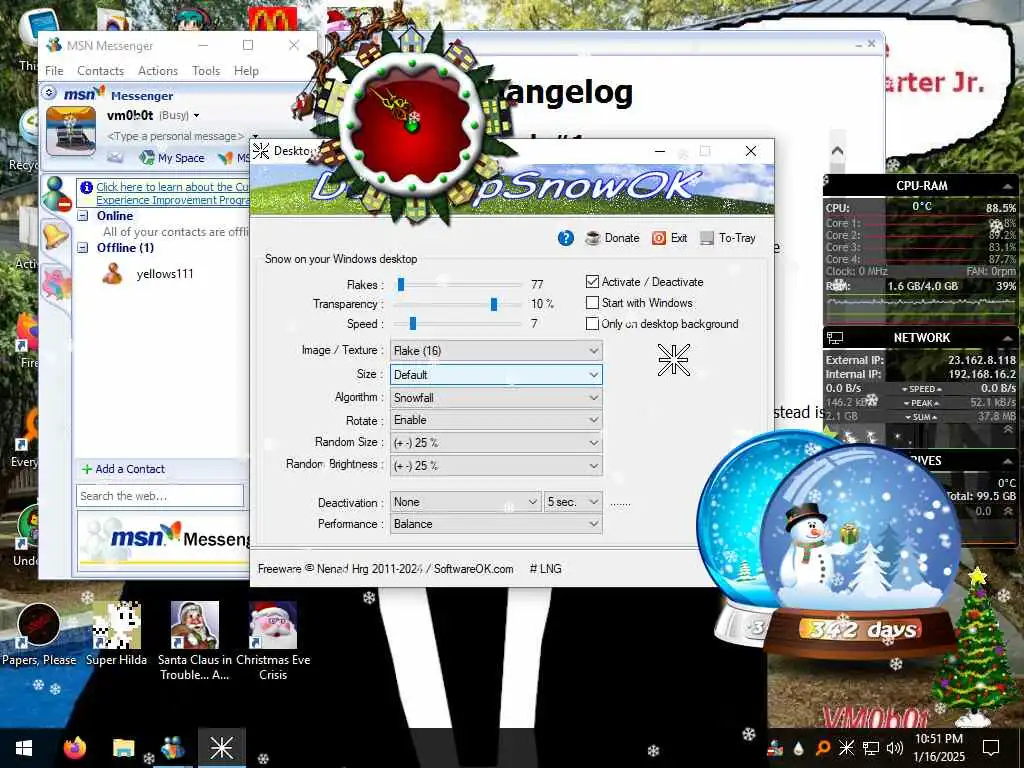Image resolution: width=1024 pixels, height=768 pixels.
Task: Click the personal message field in MSN
Action: (x=175, y=136)
